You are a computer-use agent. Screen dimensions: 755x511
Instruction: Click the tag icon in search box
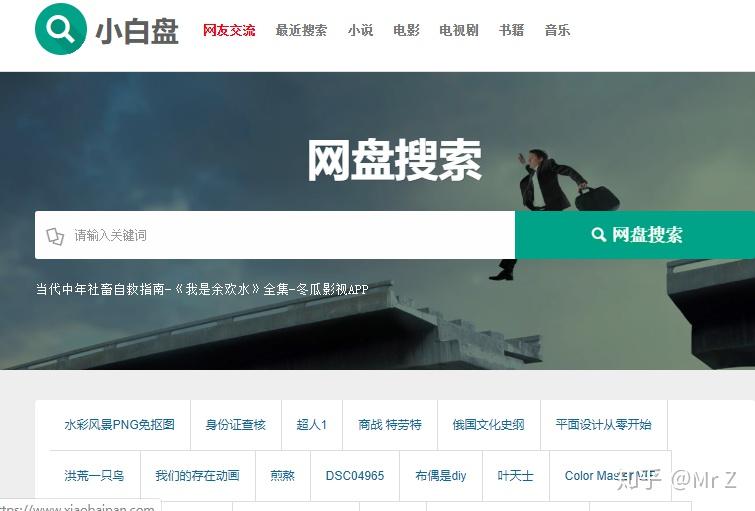[x=55, y=236]
